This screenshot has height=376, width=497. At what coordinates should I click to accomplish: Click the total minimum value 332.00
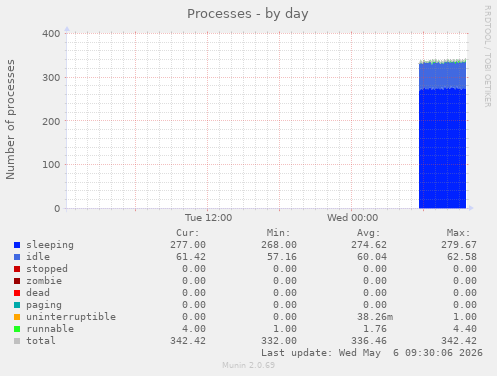(x=279, y=341)
